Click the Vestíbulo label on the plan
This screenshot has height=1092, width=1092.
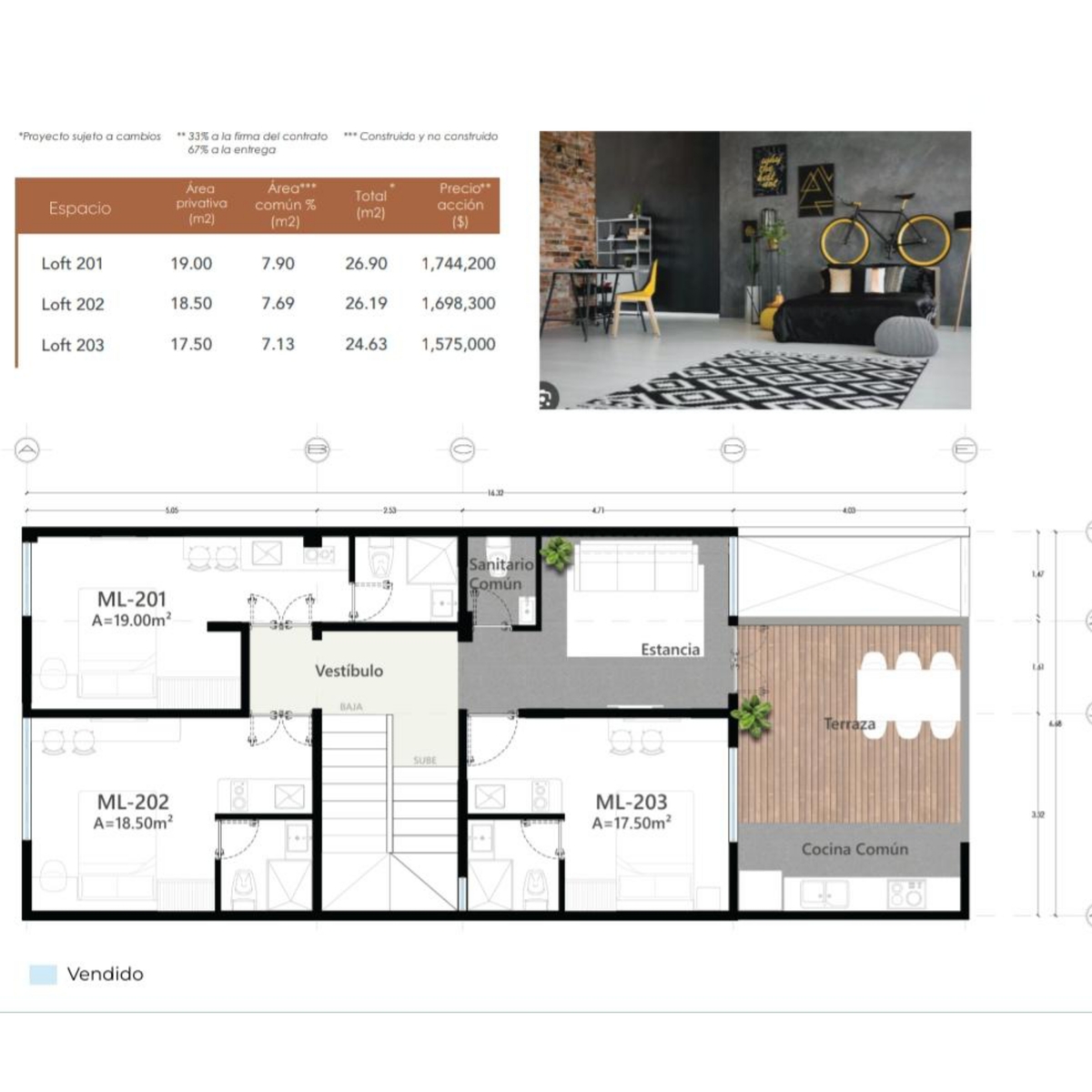point(349,672)
